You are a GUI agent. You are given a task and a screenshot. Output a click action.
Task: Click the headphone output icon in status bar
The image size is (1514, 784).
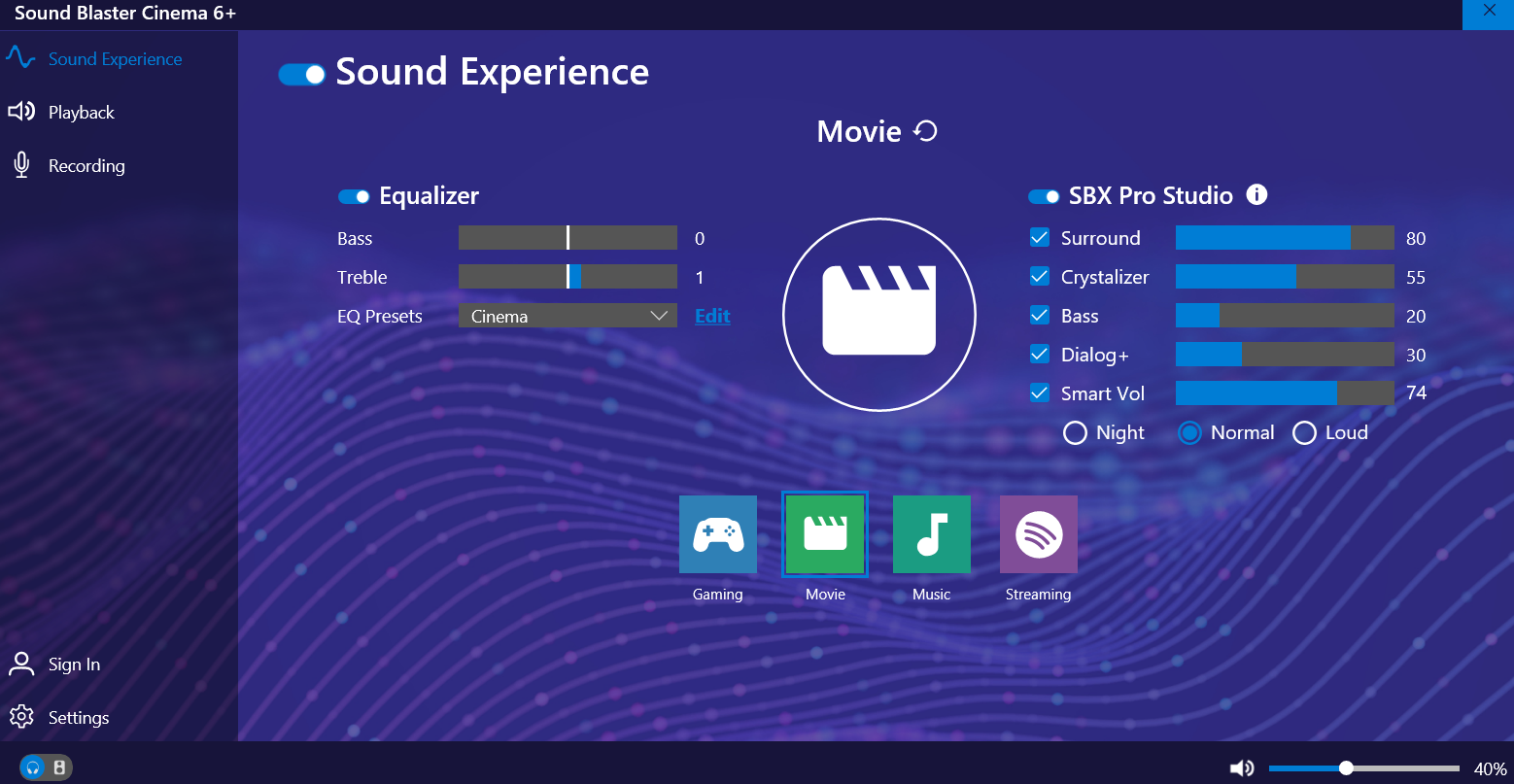[34, 767]
